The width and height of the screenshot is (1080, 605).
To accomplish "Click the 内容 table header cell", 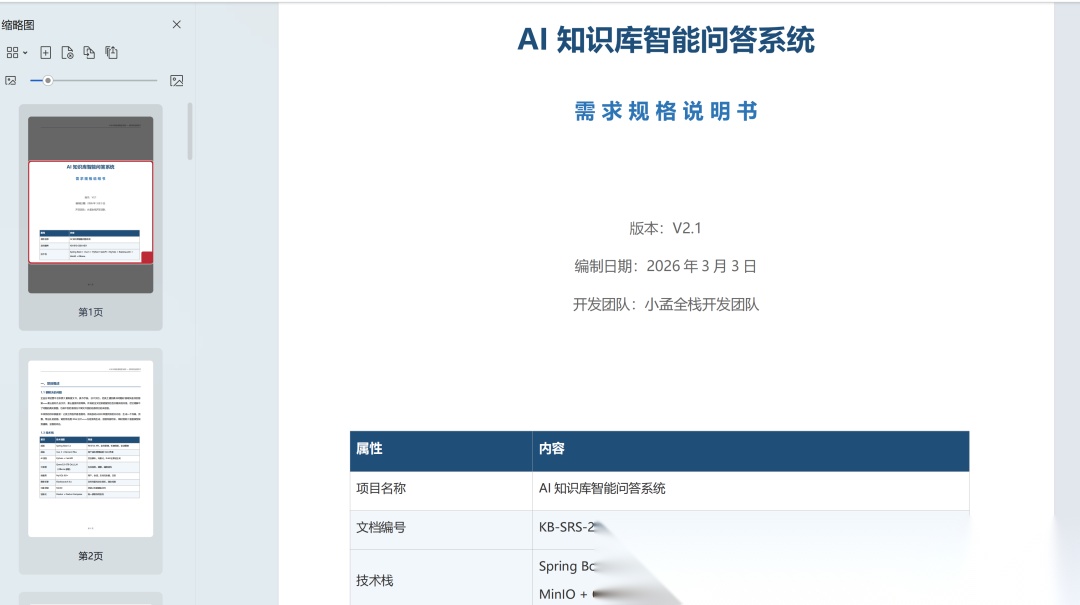I will click(751, 451).
